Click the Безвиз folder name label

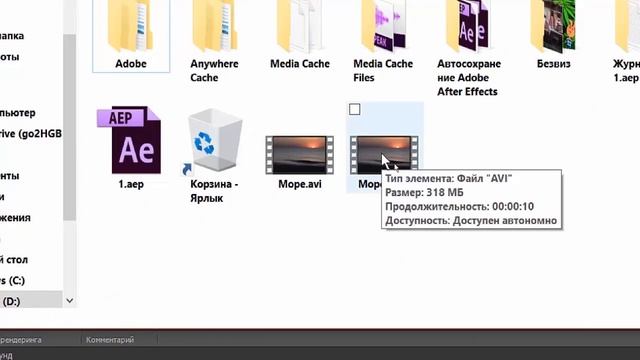(x=553, y=64)
